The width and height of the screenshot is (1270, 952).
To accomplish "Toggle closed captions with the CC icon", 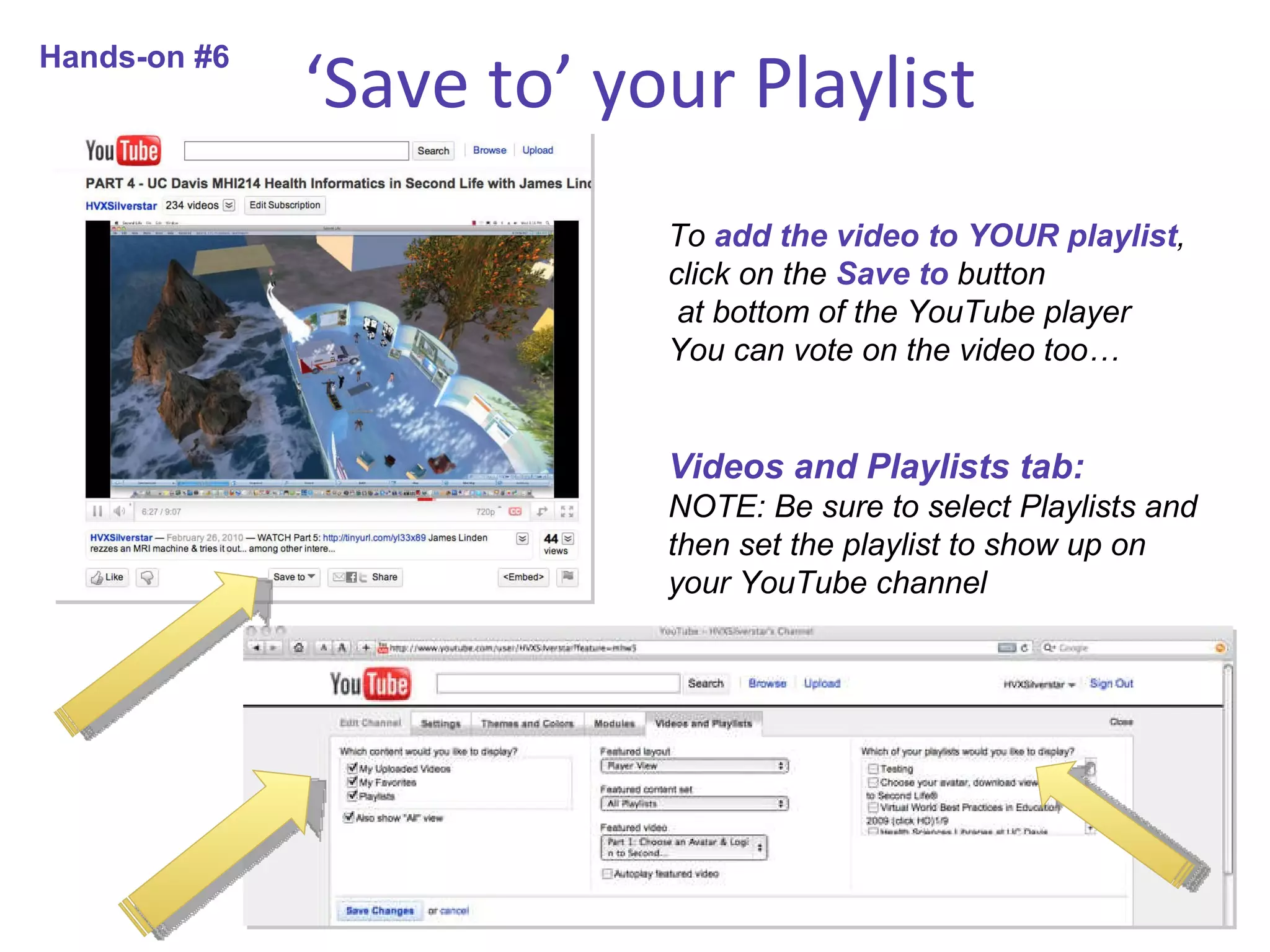I will (515, 511).
